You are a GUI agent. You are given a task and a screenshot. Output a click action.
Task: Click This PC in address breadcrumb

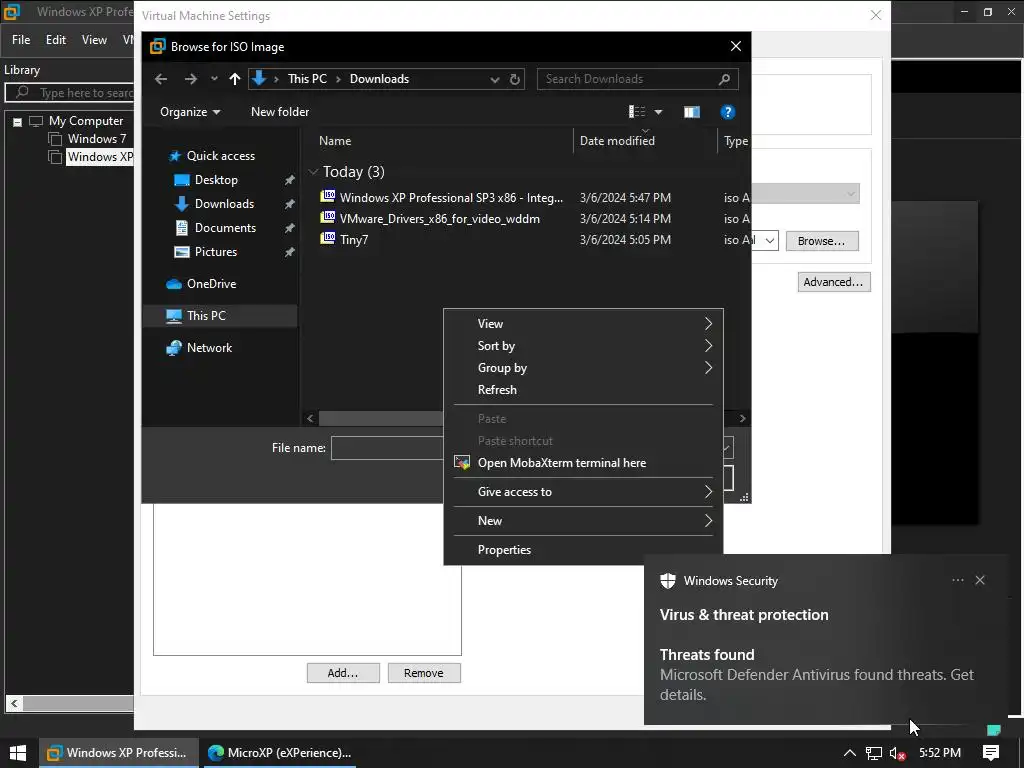coord(307,79)
